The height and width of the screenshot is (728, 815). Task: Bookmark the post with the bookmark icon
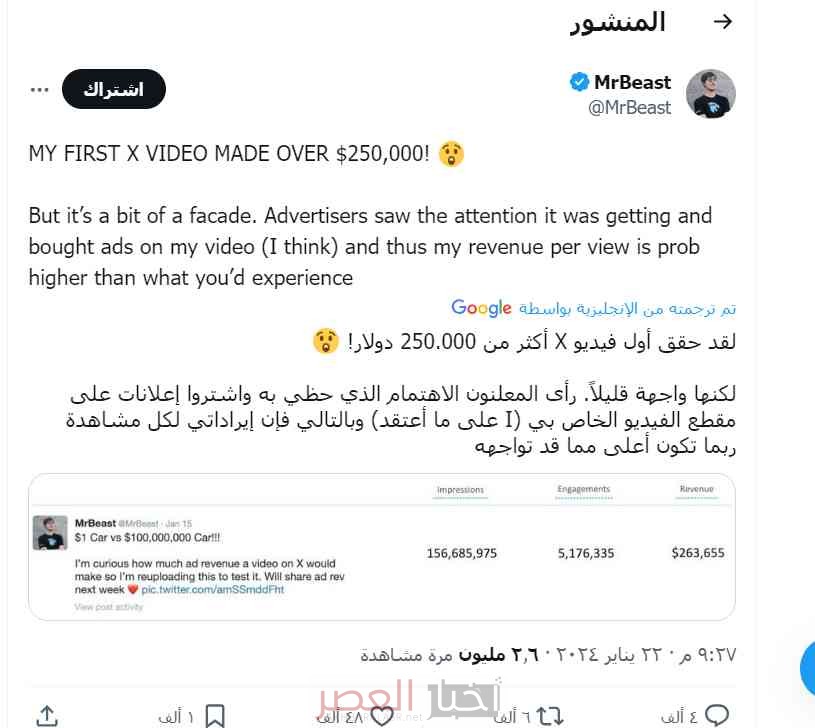coord(215,716)
